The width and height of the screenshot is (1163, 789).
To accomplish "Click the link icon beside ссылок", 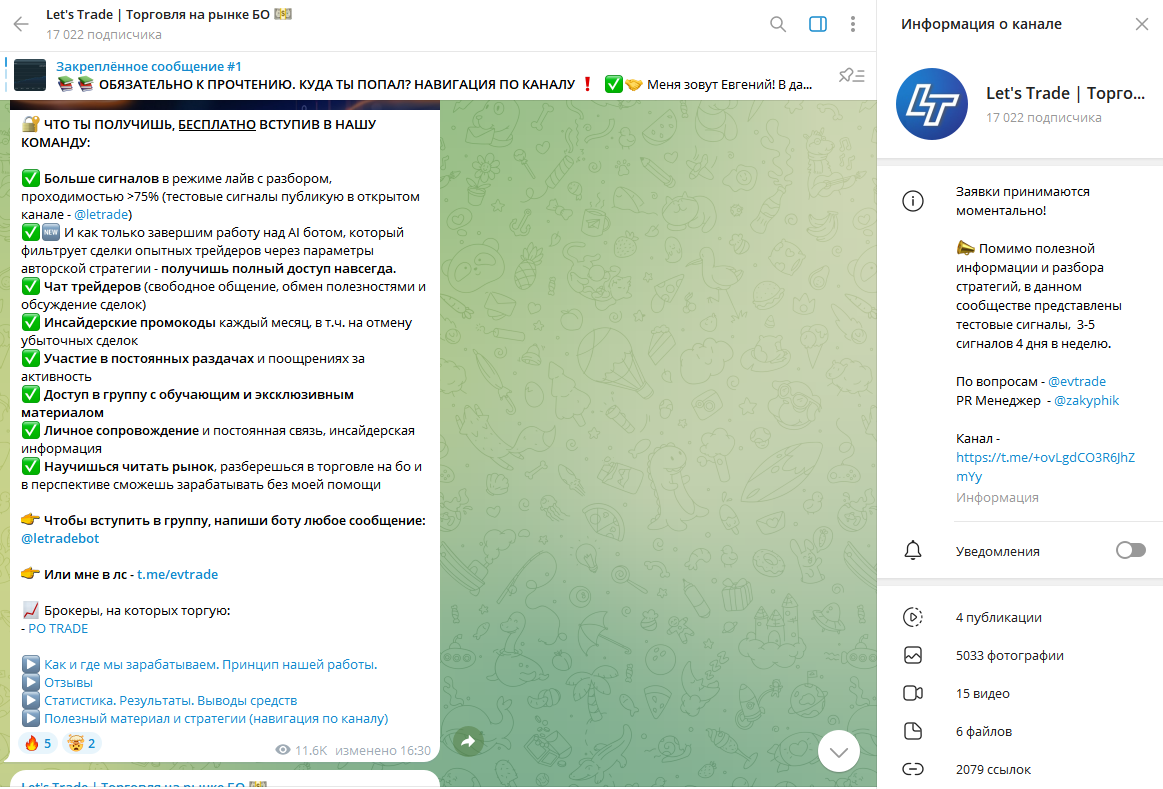I will point(913,769).
